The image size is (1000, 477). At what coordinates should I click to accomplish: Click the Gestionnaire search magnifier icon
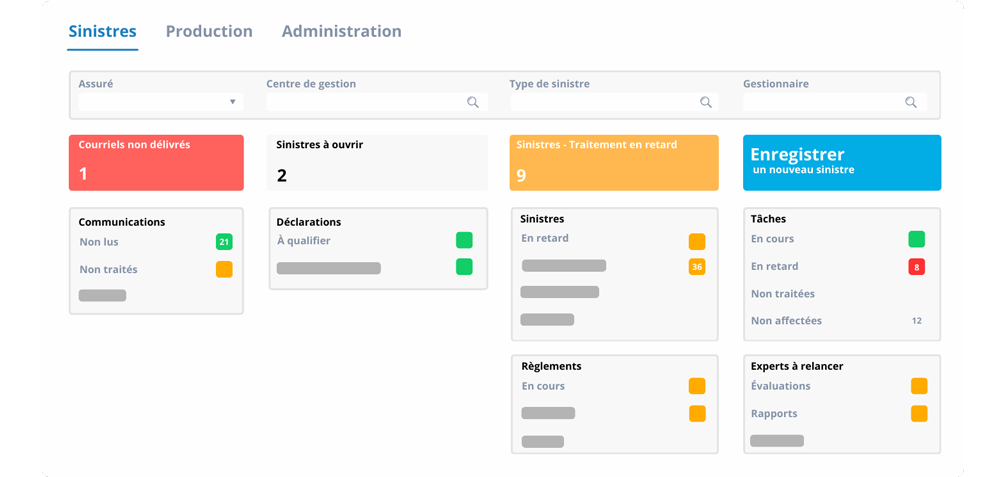911,102
